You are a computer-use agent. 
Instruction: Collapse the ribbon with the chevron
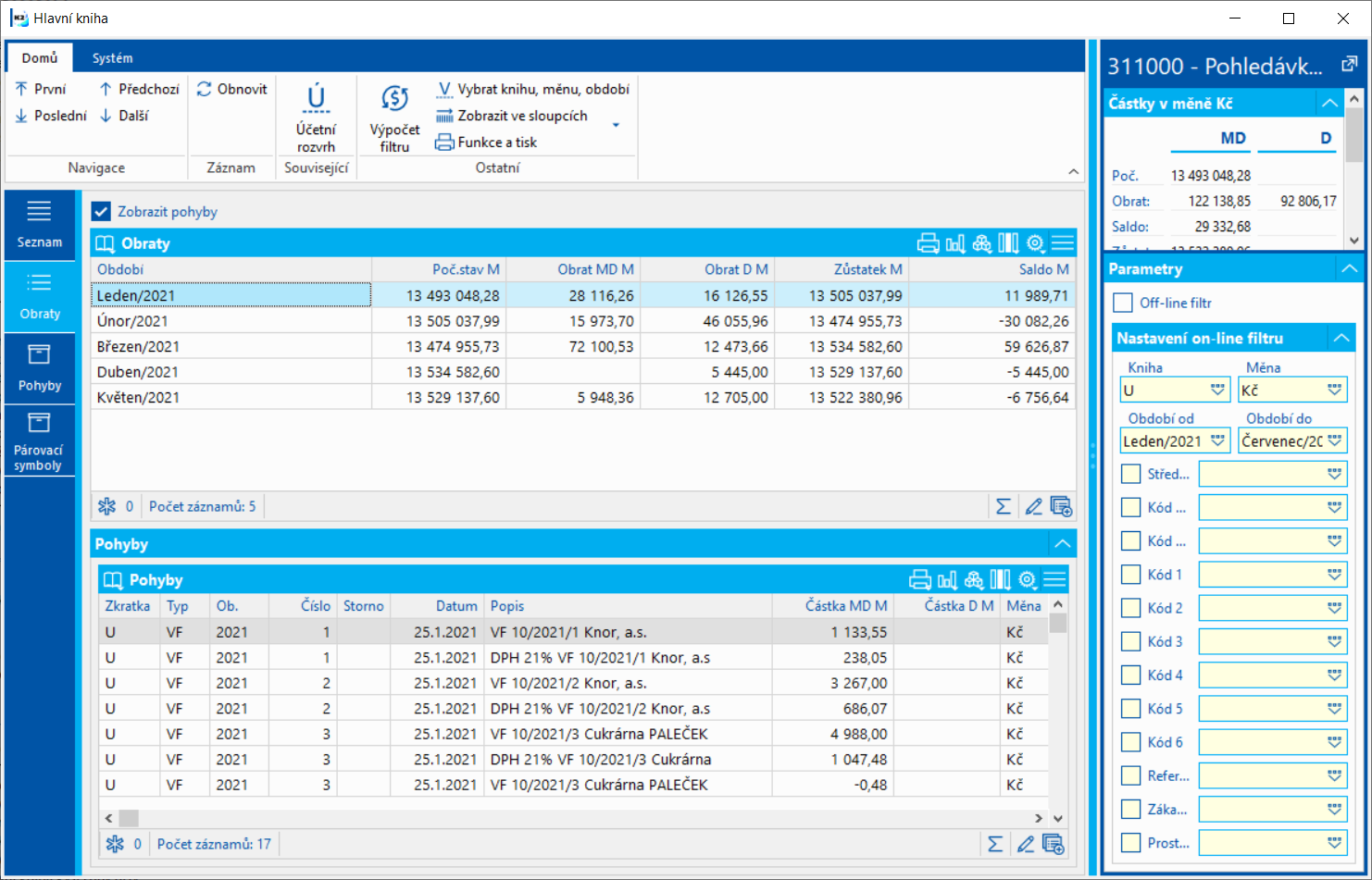tap(1073, 171)
